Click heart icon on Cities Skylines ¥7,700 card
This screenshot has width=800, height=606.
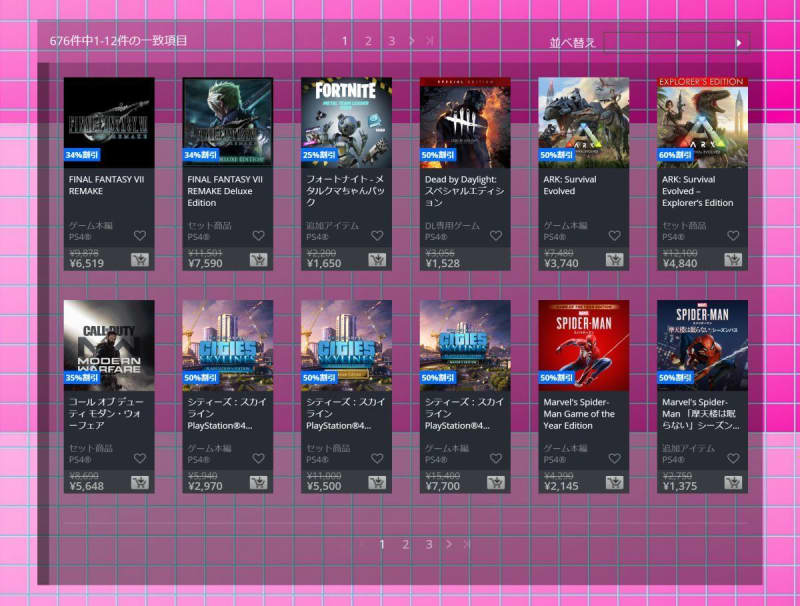[496, 458]
